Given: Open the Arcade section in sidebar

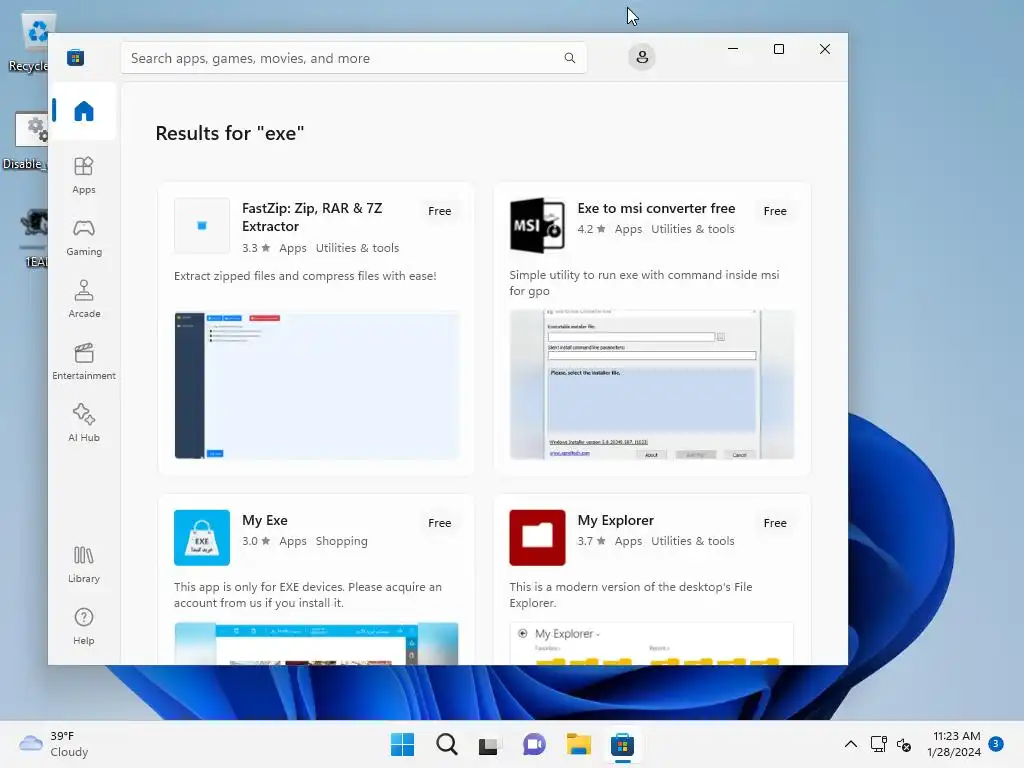Looking at the screenshot, I should pos(84,299).
